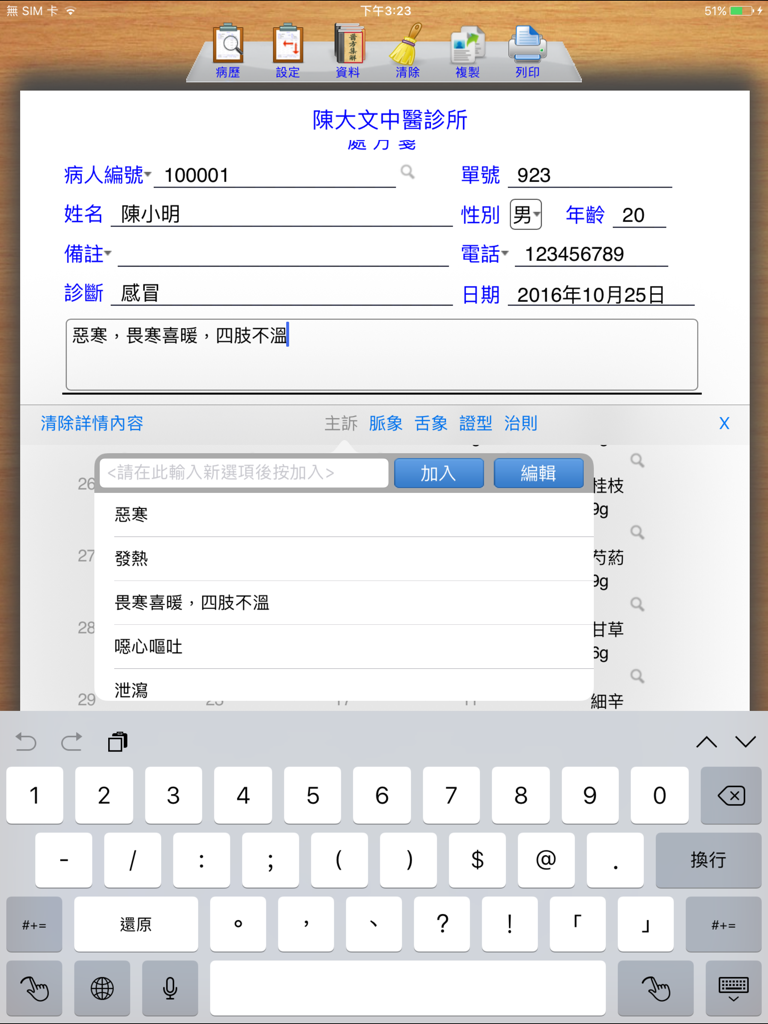Tap the 換行 return key
The image size is (768, 1024).
pyautogui.click(x=709, y=859)
